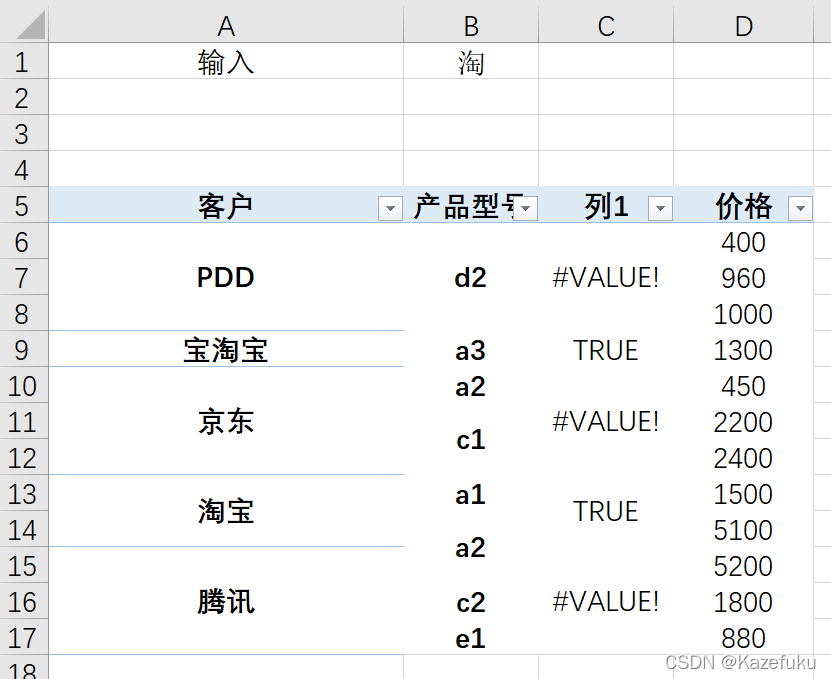831x679 pixels.
Task: Click product model cell e1
Action: 471,638
